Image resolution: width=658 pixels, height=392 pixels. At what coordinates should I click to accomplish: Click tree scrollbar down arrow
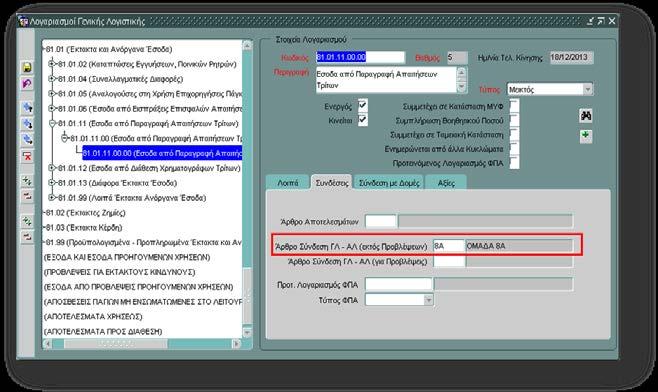click(x=247, y=332)
